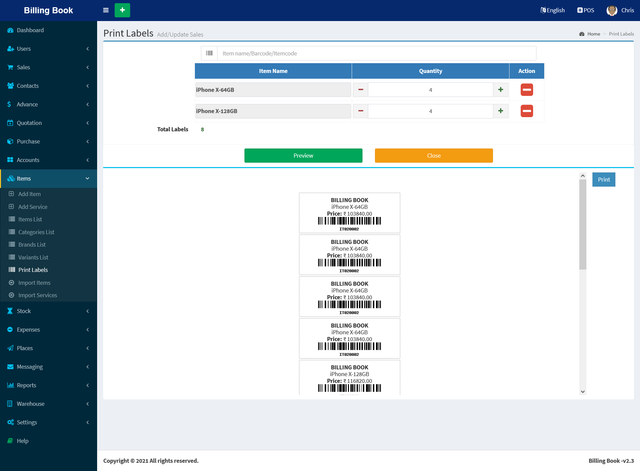The height and width of the screenshot is (471, 640).
Task: Increase iPhone X-64GB quantity with plus
Action: (500, 90)
